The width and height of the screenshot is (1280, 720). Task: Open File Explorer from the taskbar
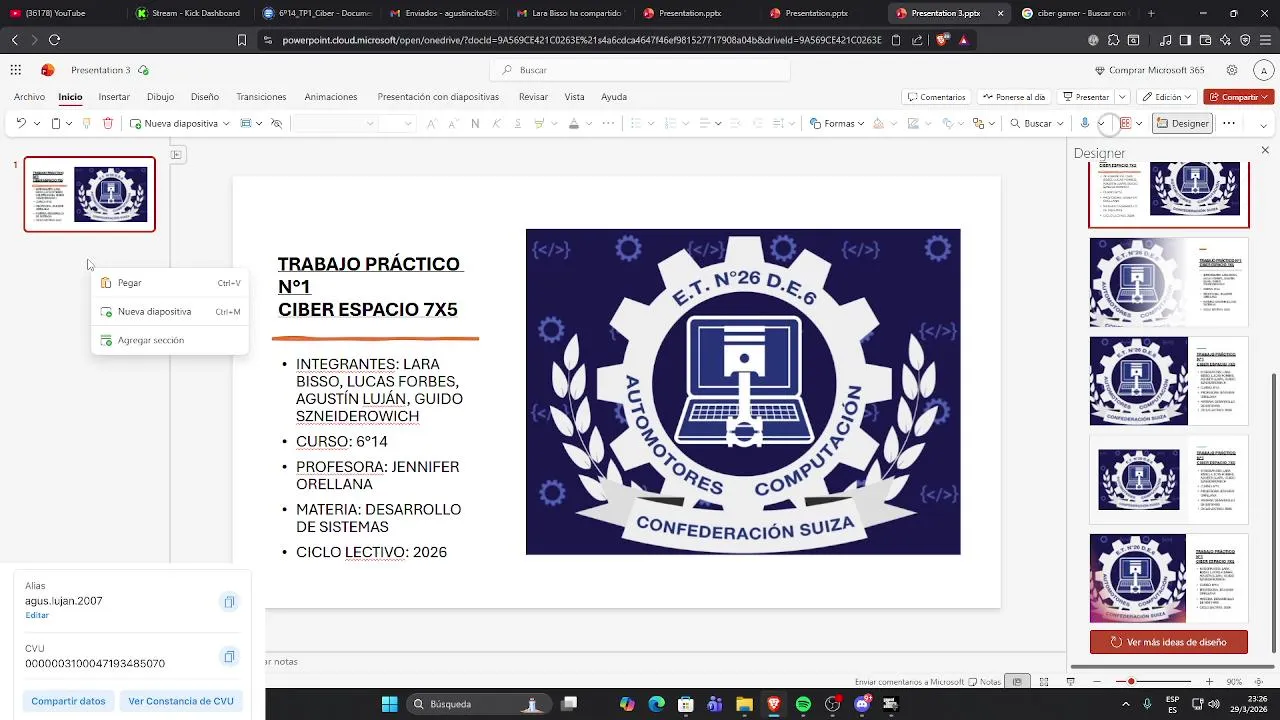point(744,704)
